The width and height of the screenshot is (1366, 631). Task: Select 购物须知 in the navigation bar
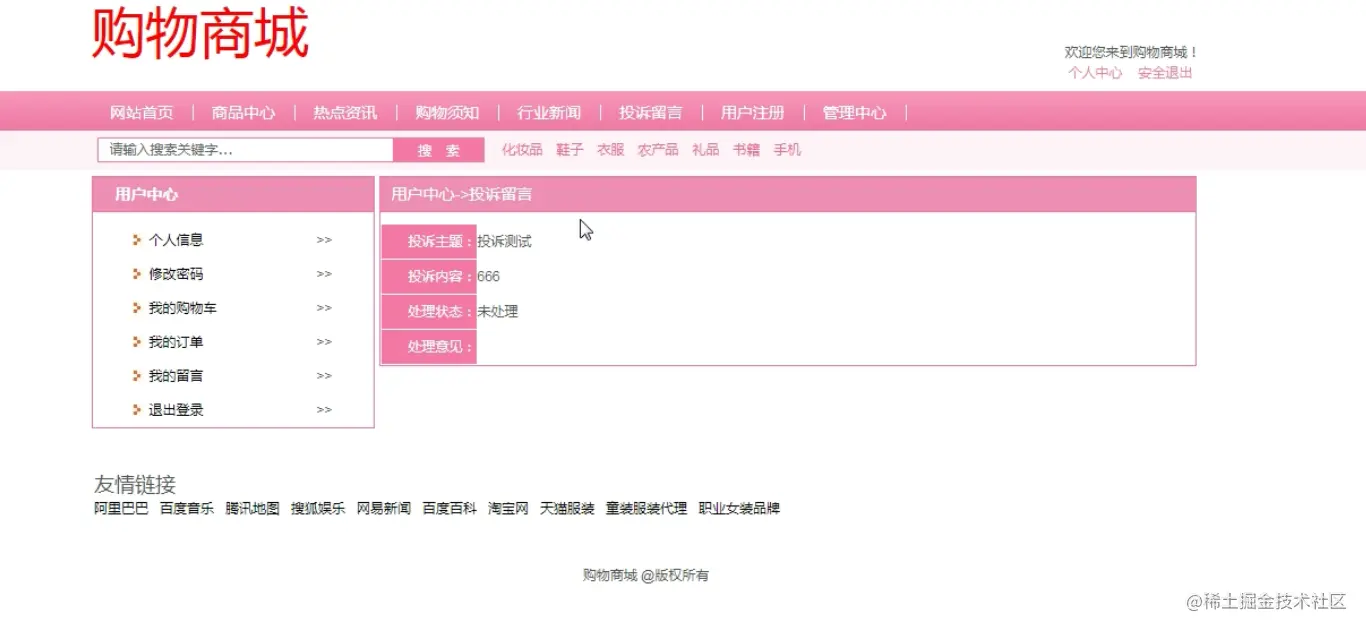[447, 113]
